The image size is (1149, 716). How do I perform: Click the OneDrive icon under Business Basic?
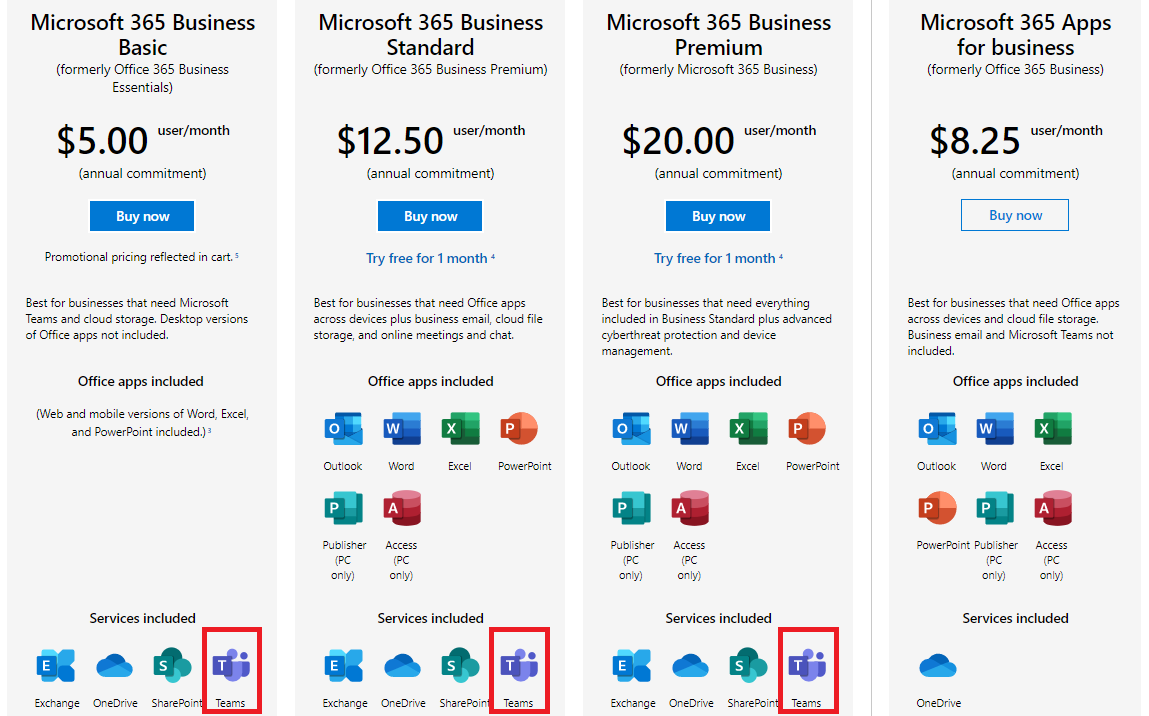pyautogui.click(x=114, y=666)
